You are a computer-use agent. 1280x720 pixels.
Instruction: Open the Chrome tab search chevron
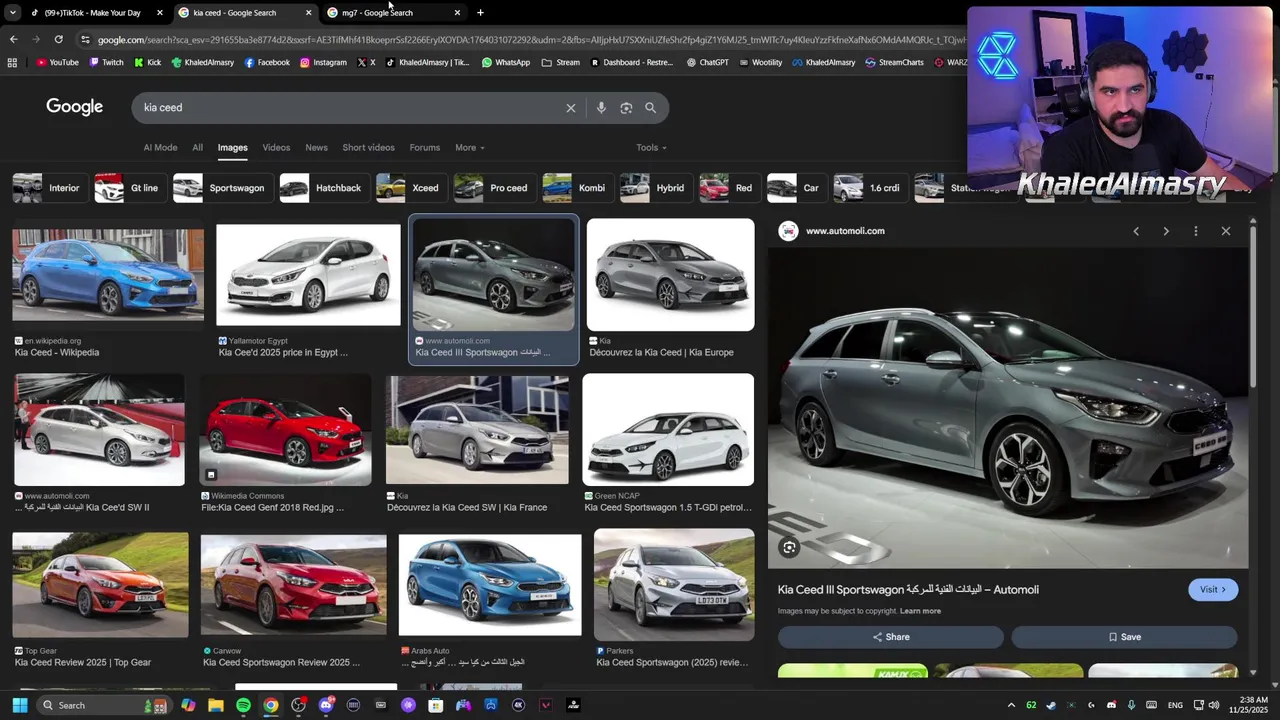(12, 13)
